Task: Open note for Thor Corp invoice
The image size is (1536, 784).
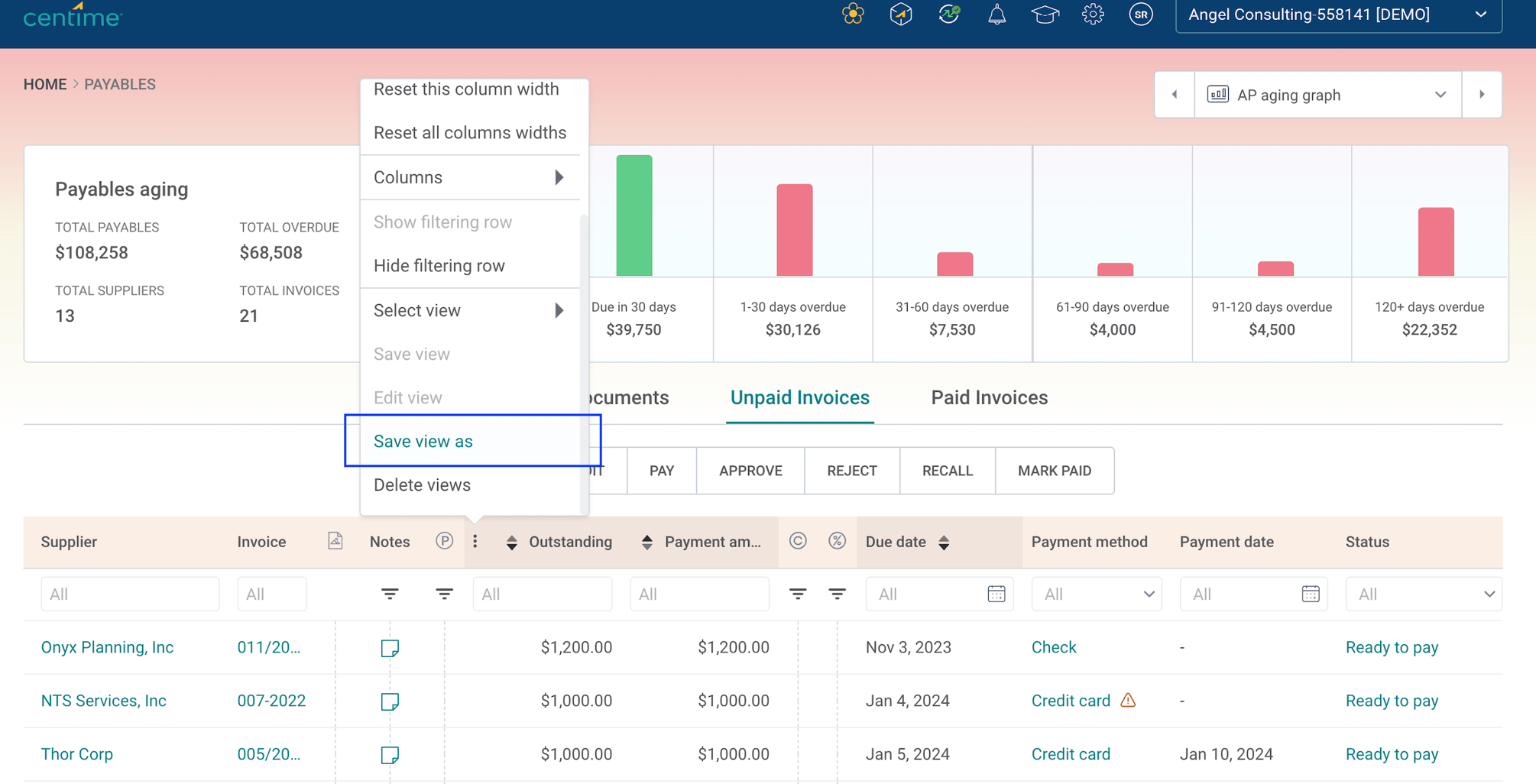Action: [390, 755]
